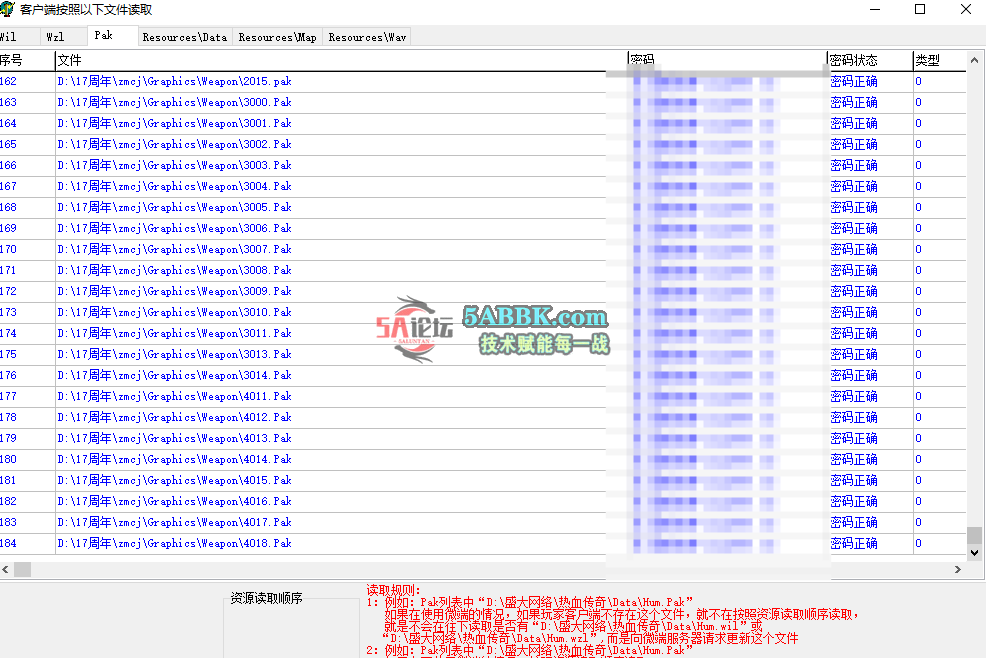986x658 pixels.
Task: Switch to the Wzl tab
Action: point(55,37)
